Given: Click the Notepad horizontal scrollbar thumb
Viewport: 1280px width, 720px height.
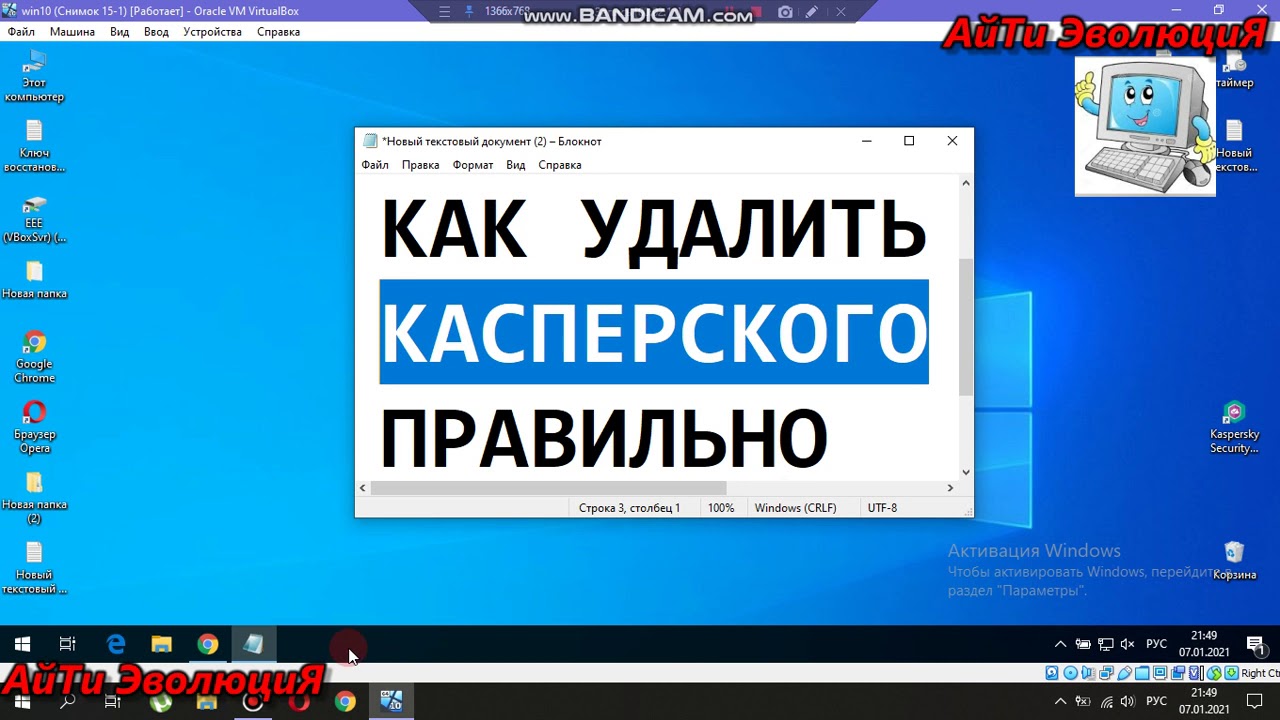Looking at the screenshot, I should (x=548, y=488).
